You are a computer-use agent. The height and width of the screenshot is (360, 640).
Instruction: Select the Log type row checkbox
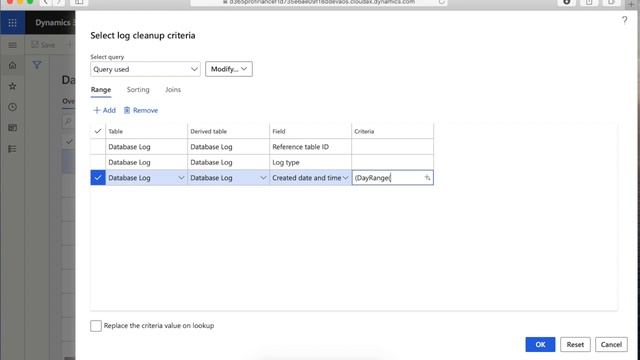tap(98, 162)
